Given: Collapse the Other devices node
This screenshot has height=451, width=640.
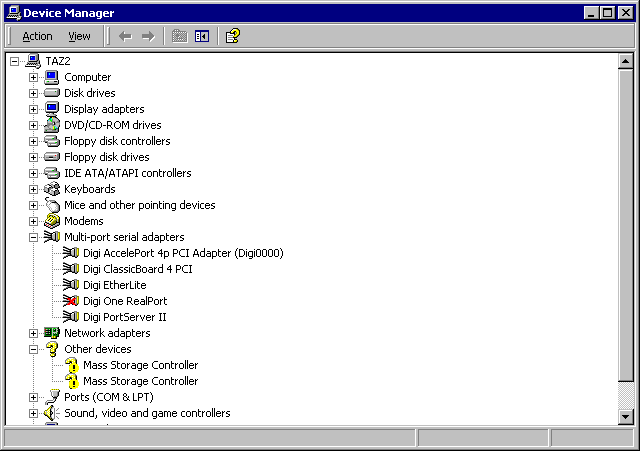Looking at the screenshot, I should click(x=33, y=349).
